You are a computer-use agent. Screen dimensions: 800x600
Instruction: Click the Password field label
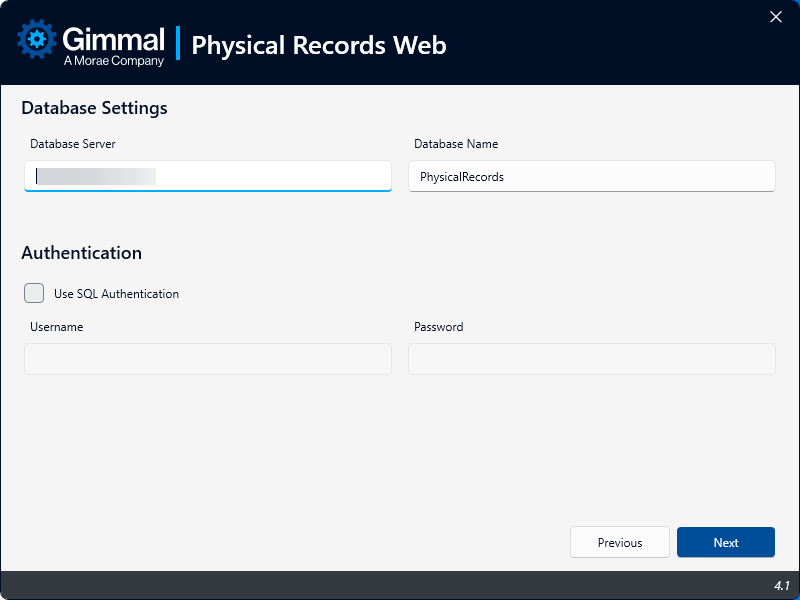(439, 327)
